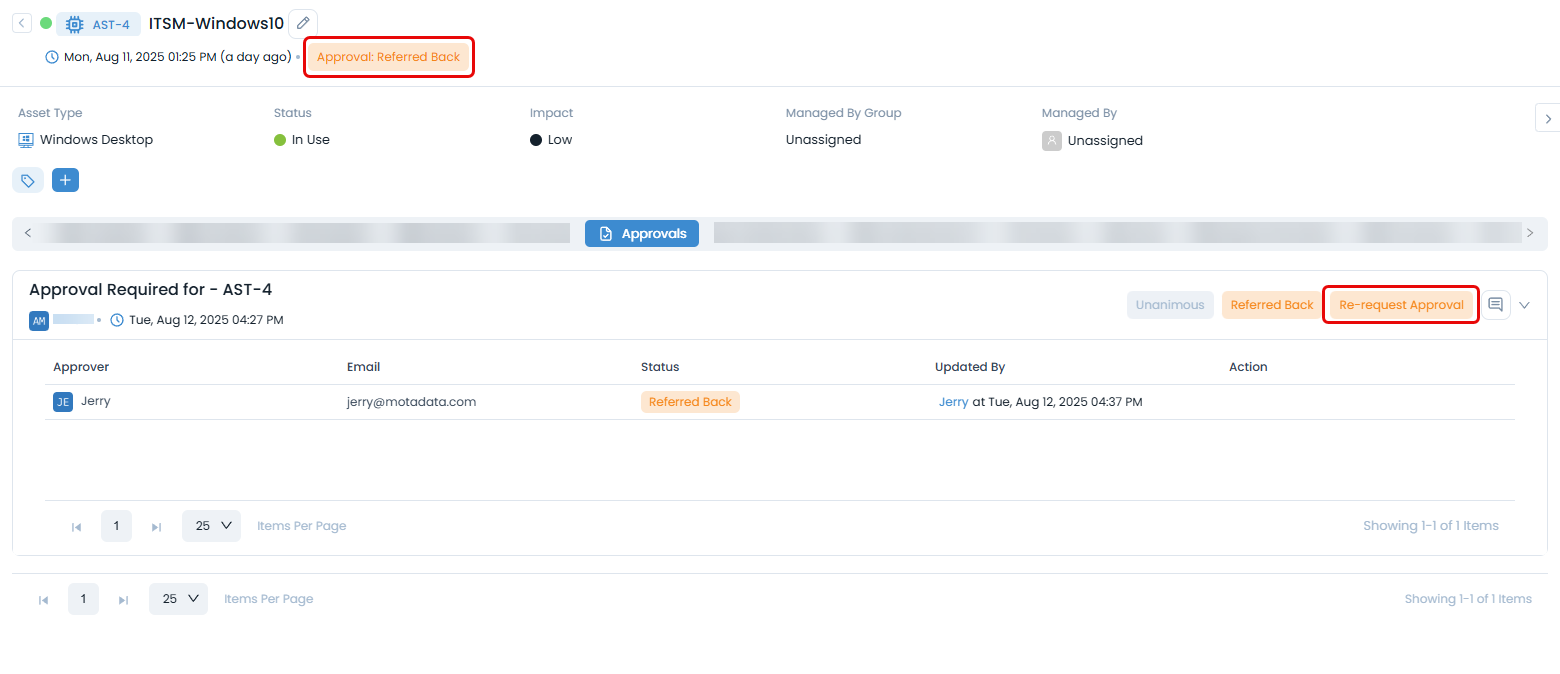Jump to the last page using pagination control
1560x674 pixels.
(x=156, y=525)
